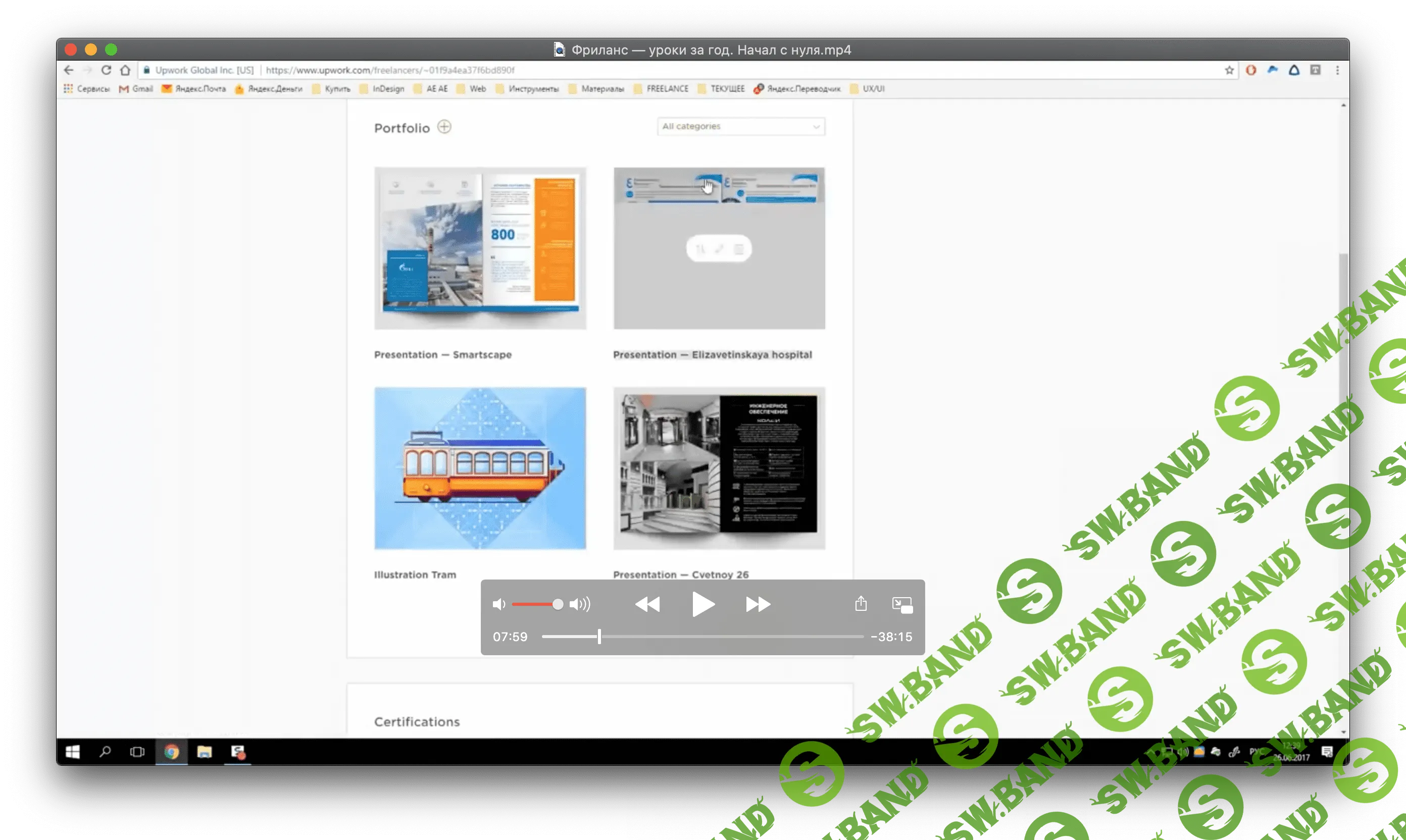The image size is (1406, 840).
Task: Click the fast-forward button
Action: coord(758,605)
